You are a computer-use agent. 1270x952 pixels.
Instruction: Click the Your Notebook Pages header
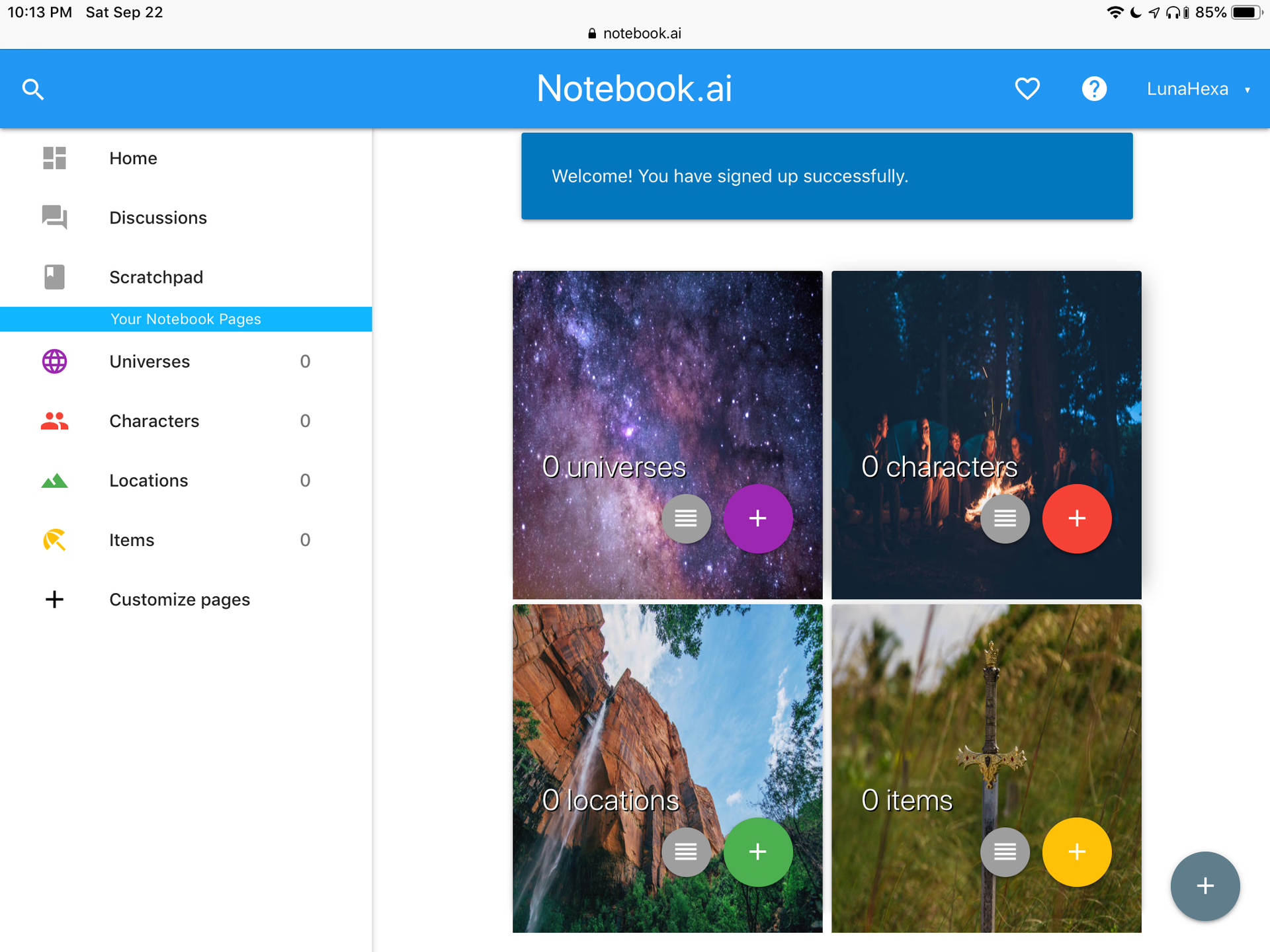[186, 319]
